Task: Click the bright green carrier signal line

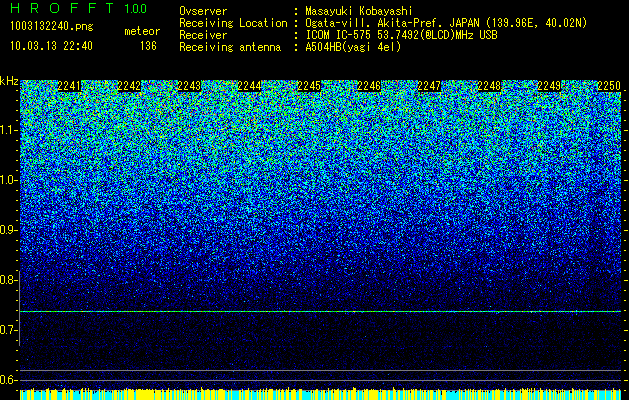Action: [320, 311]
